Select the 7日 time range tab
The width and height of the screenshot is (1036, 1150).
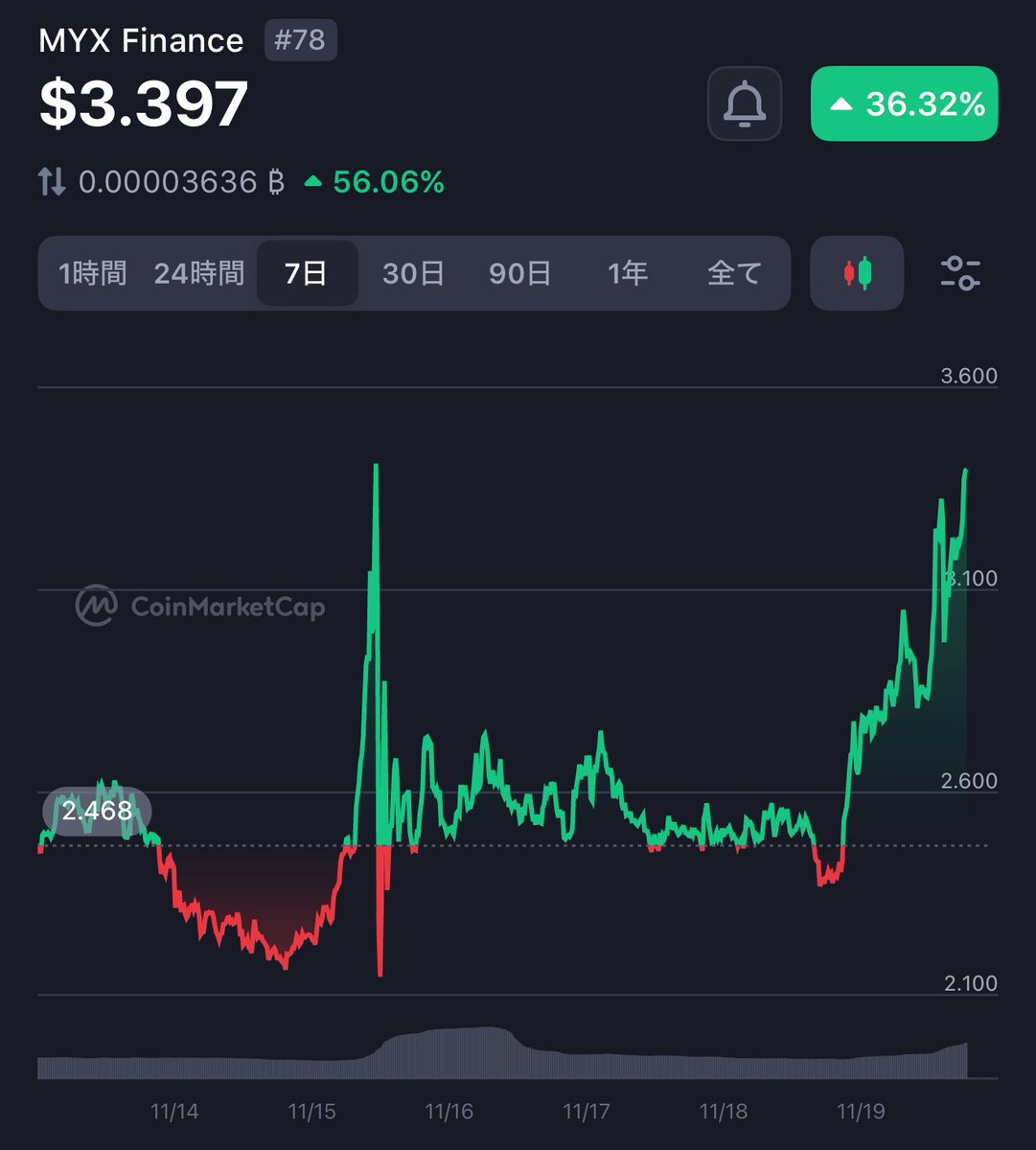coord(307,274)
